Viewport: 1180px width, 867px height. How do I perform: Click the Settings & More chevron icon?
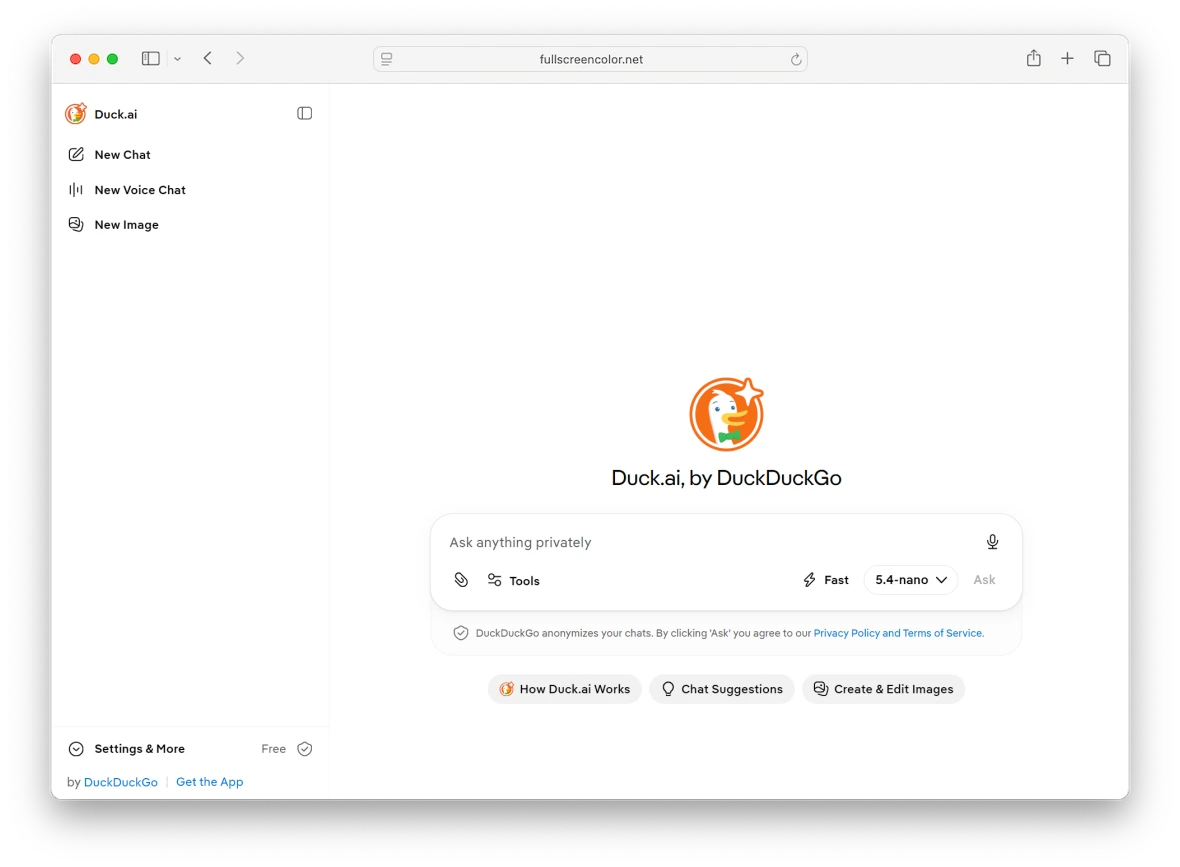(x=76, y=749)
